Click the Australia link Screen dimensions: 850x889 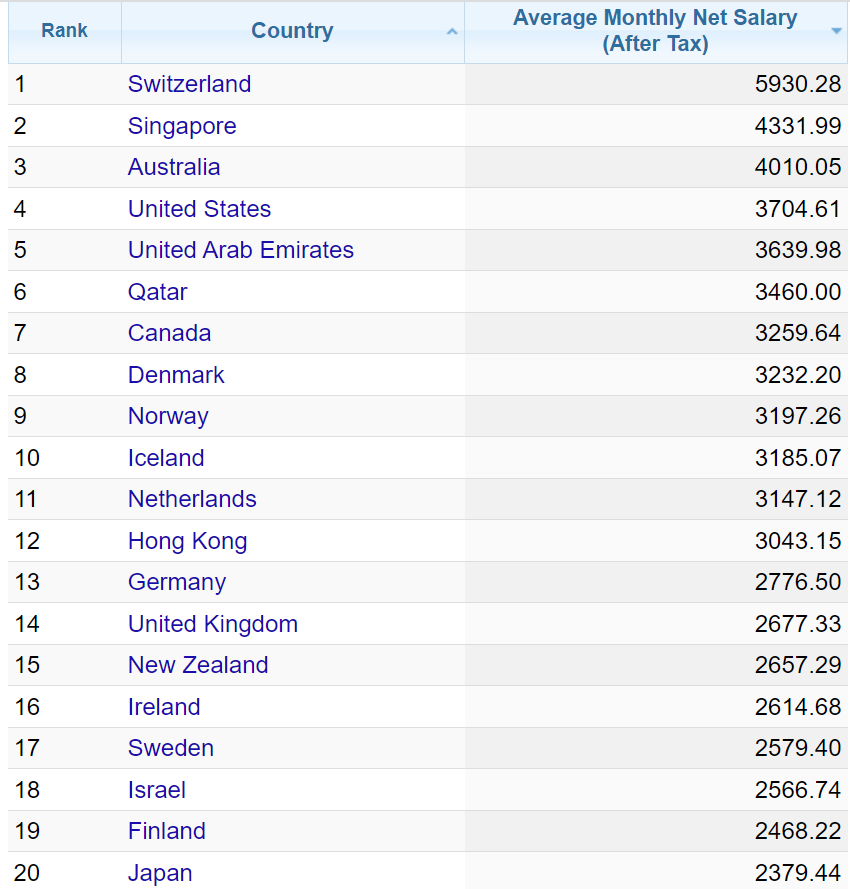coord(174,167)
